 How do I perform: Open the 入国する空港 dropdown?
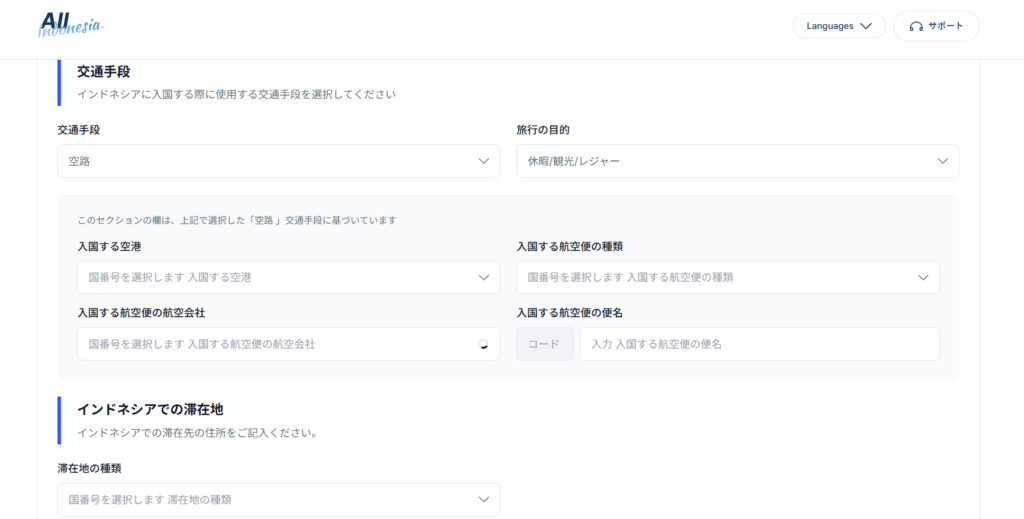tap(289, 277)
